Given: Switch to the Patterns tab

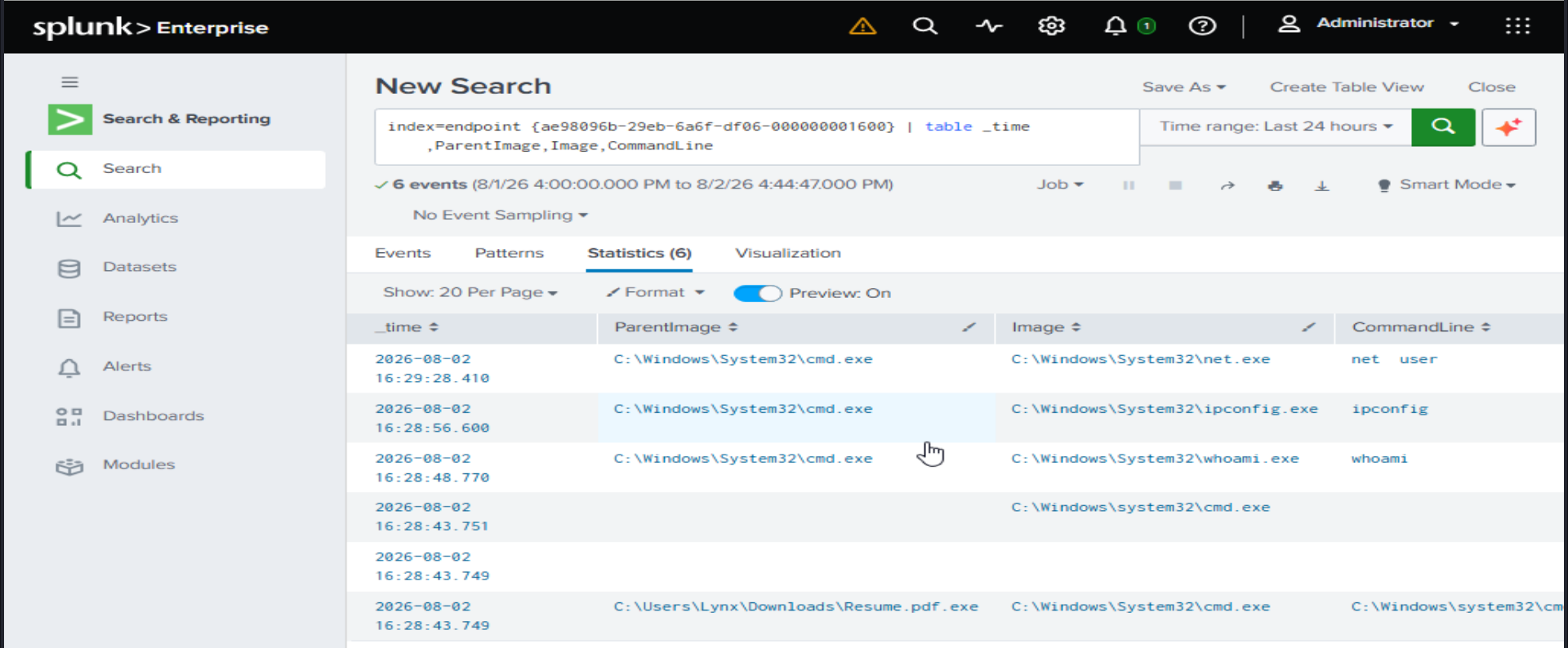Looking at the screenshot, I should 509,253.
